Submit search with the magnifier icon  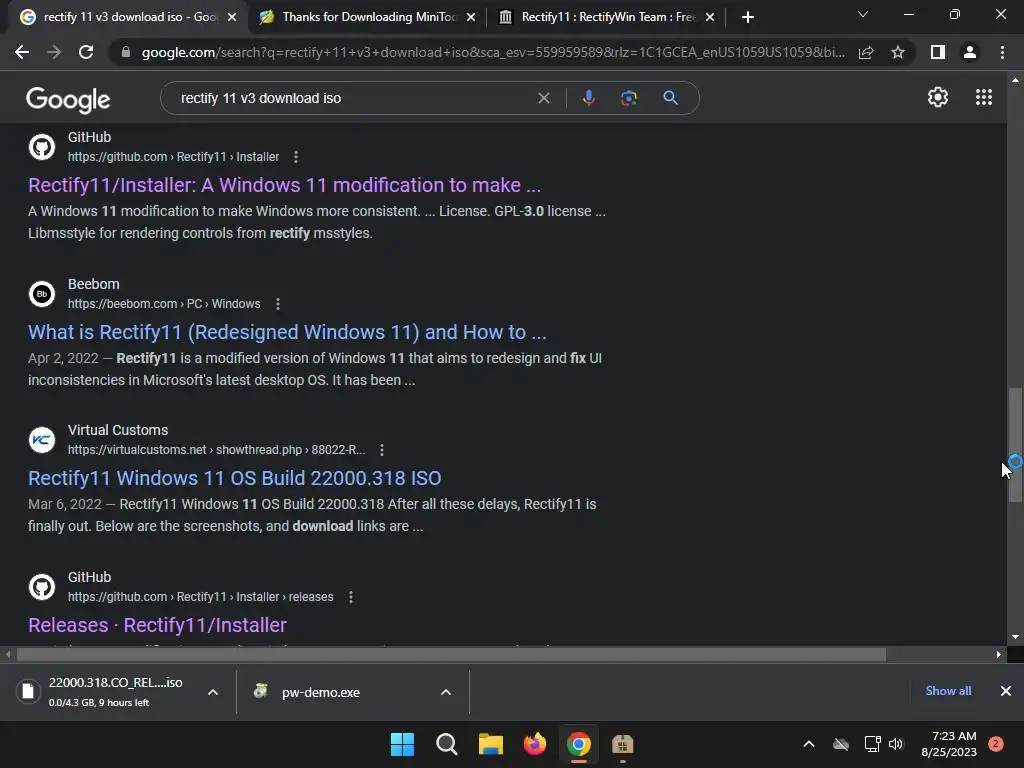[670, 98]
